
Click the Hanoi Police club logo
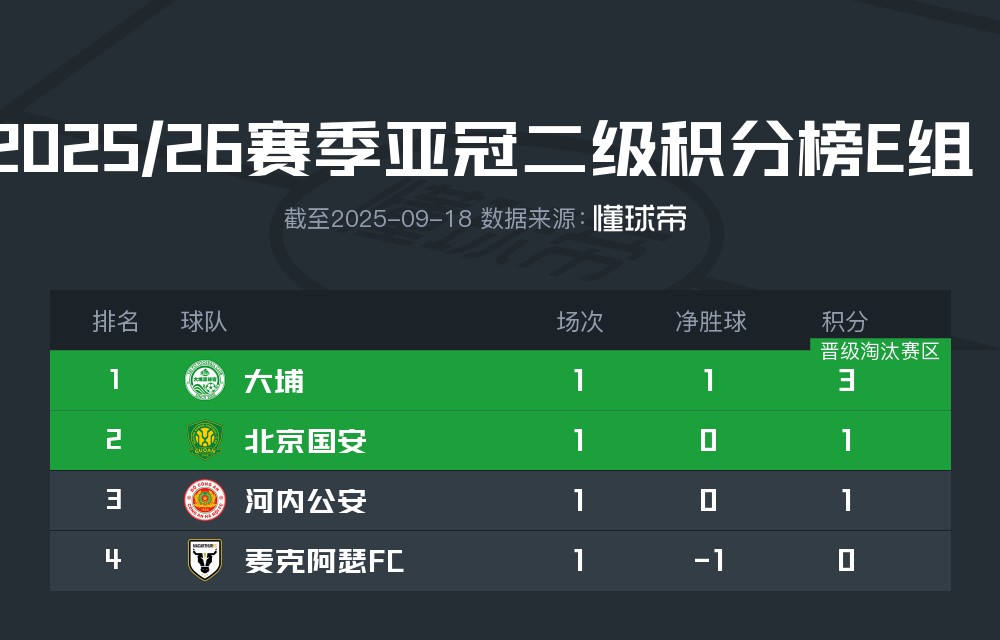[205, 500]
